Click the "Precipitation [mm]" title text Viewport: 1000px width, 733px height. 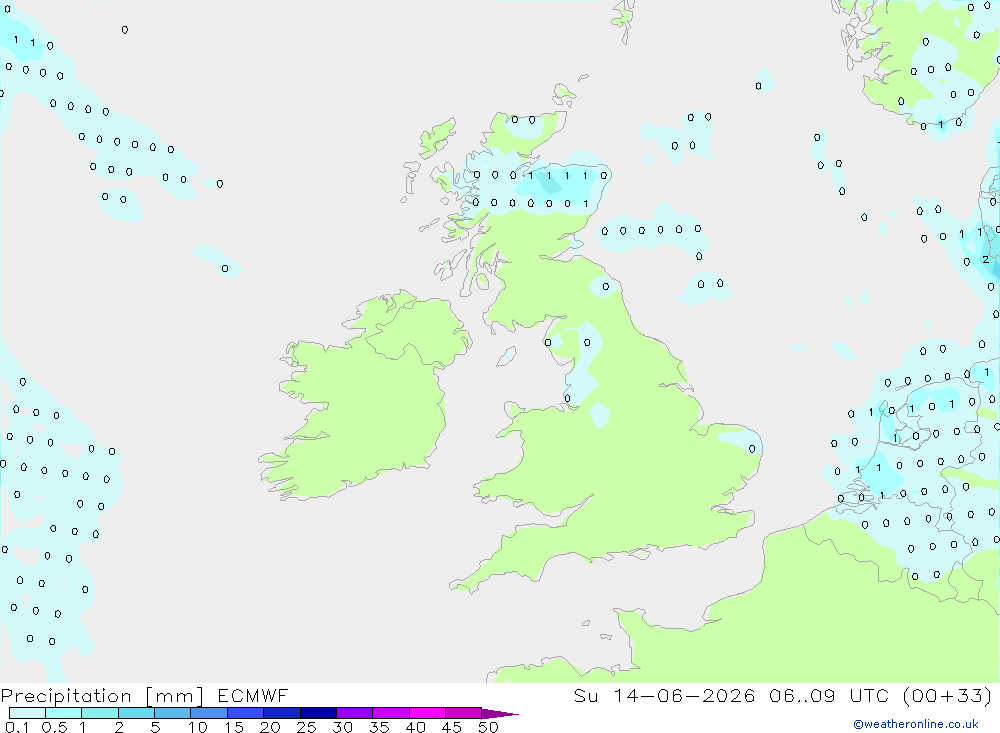[102, 696]
